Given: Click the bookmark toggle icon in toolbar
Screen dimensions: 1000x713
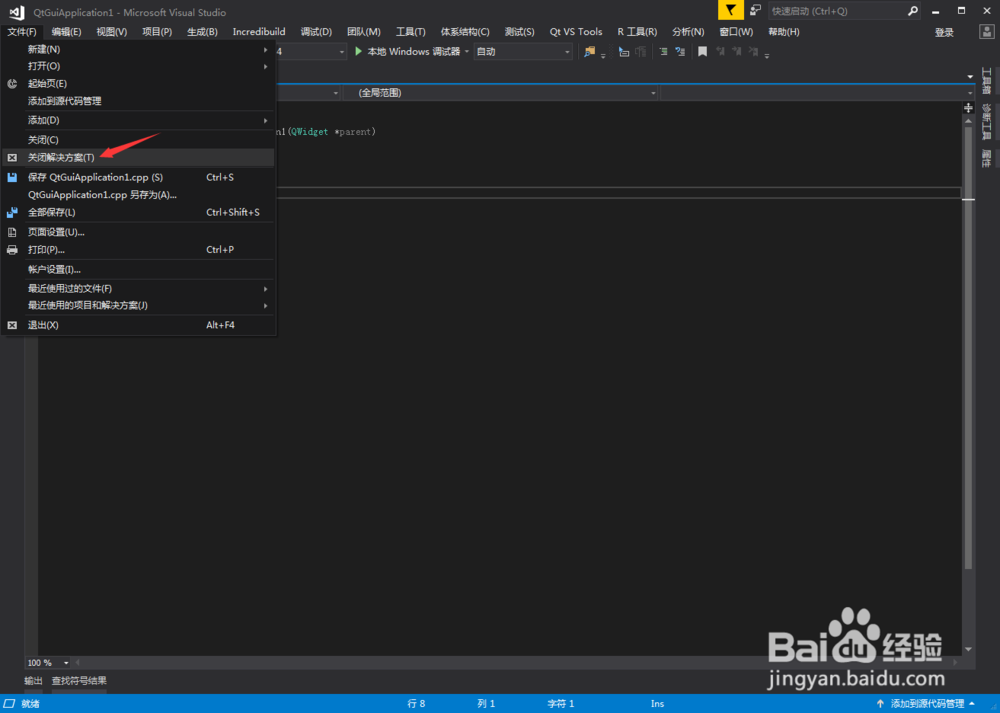Looking at the screenshot, I should (x=702, y=52).
